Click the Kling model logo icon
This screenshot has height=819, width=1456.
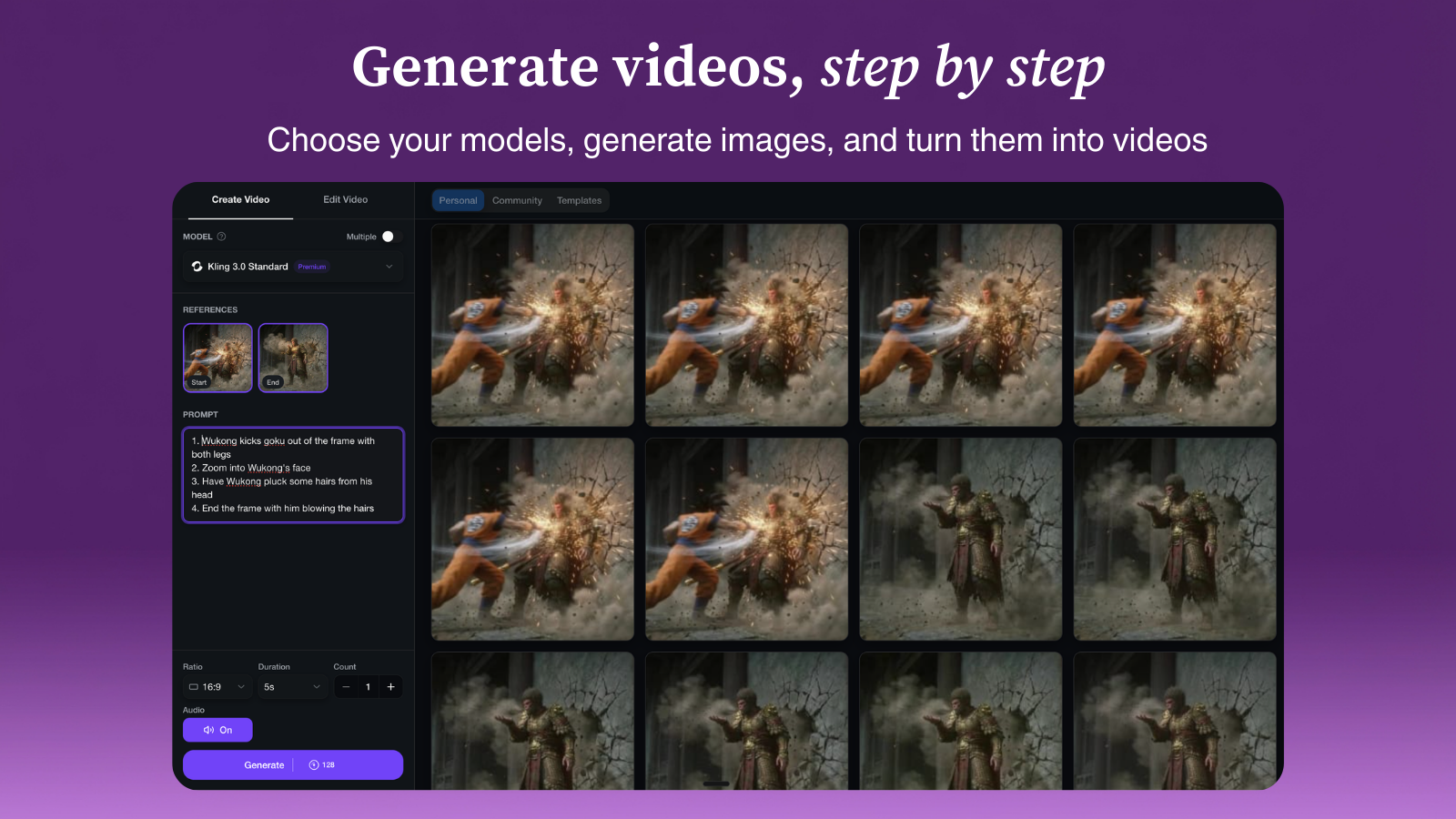tap(197, 267)
